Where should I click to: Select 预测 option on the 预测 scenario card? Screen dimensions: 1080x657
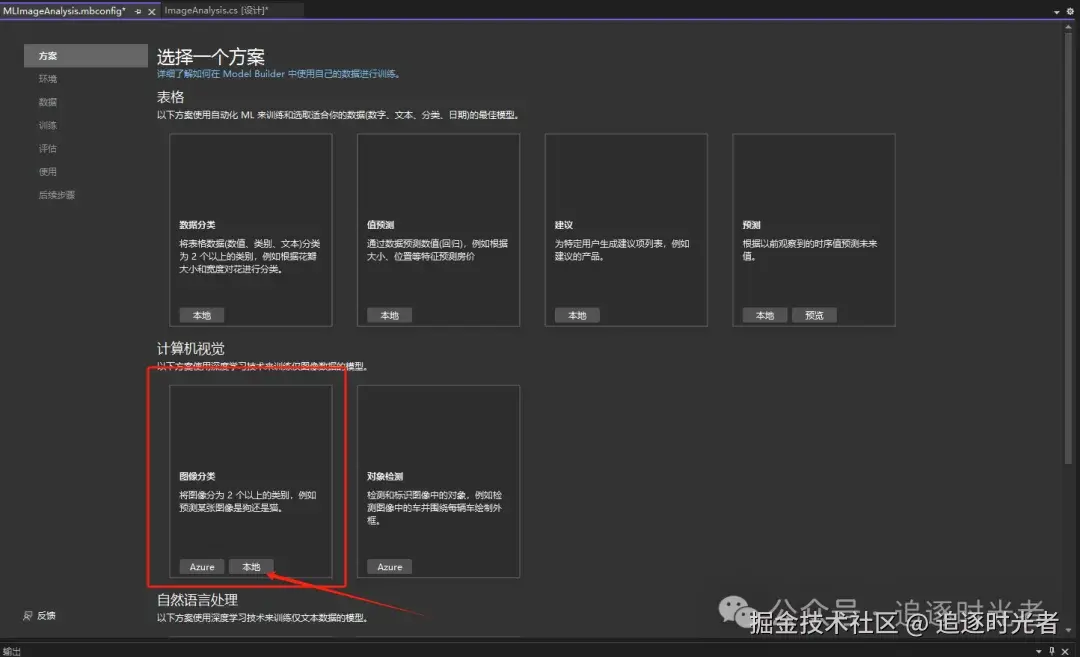(814, 315)
